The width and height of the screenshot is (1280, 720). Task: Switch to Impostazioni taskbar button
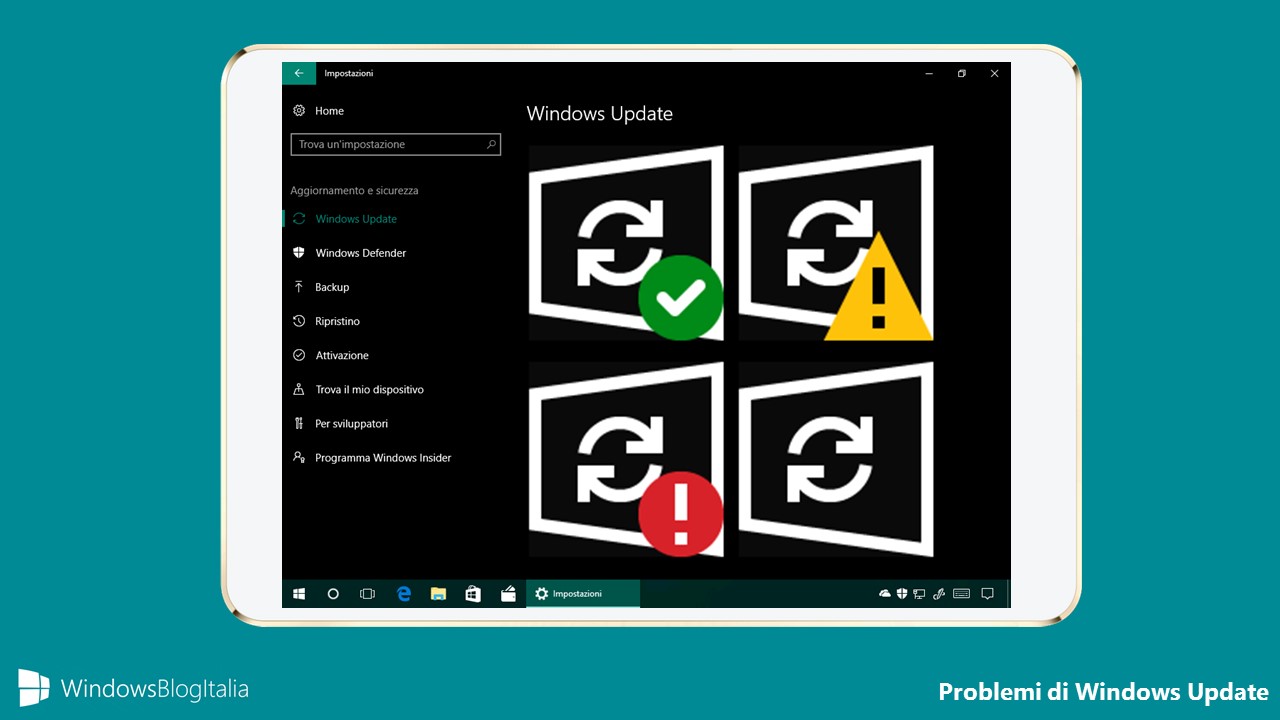point(583,594)
